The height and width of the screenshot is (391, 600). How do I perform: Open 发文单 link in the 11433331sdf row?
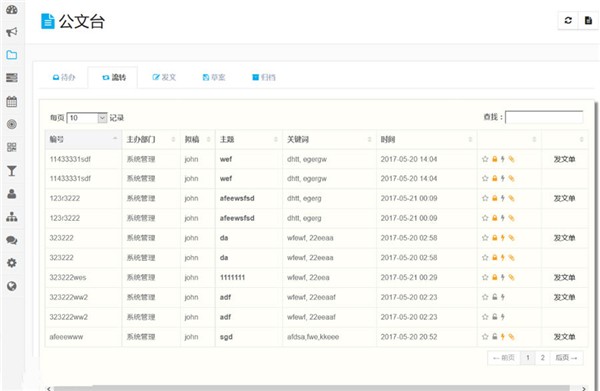[x=564, y=159]
